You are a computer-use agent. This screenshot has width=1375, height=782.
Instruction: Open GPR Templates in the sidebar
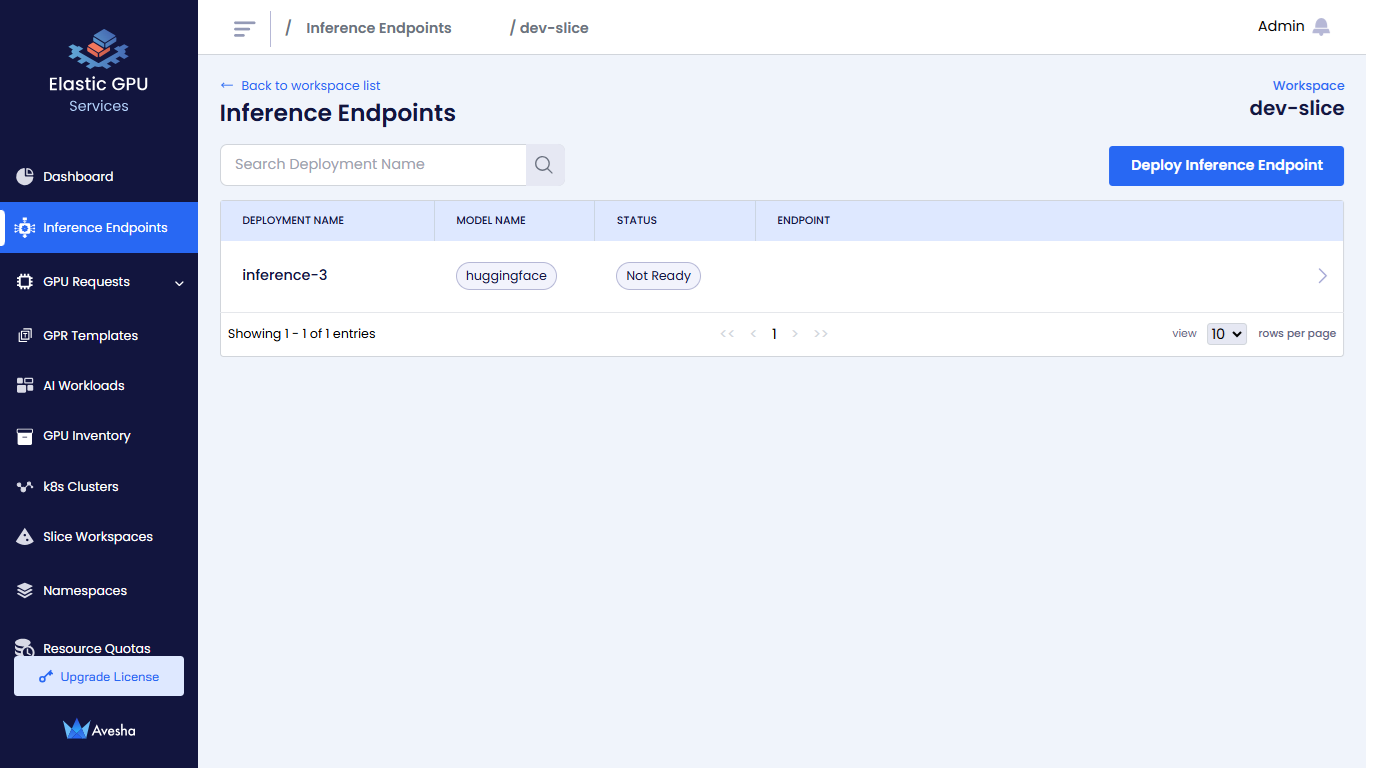point(99,336)
